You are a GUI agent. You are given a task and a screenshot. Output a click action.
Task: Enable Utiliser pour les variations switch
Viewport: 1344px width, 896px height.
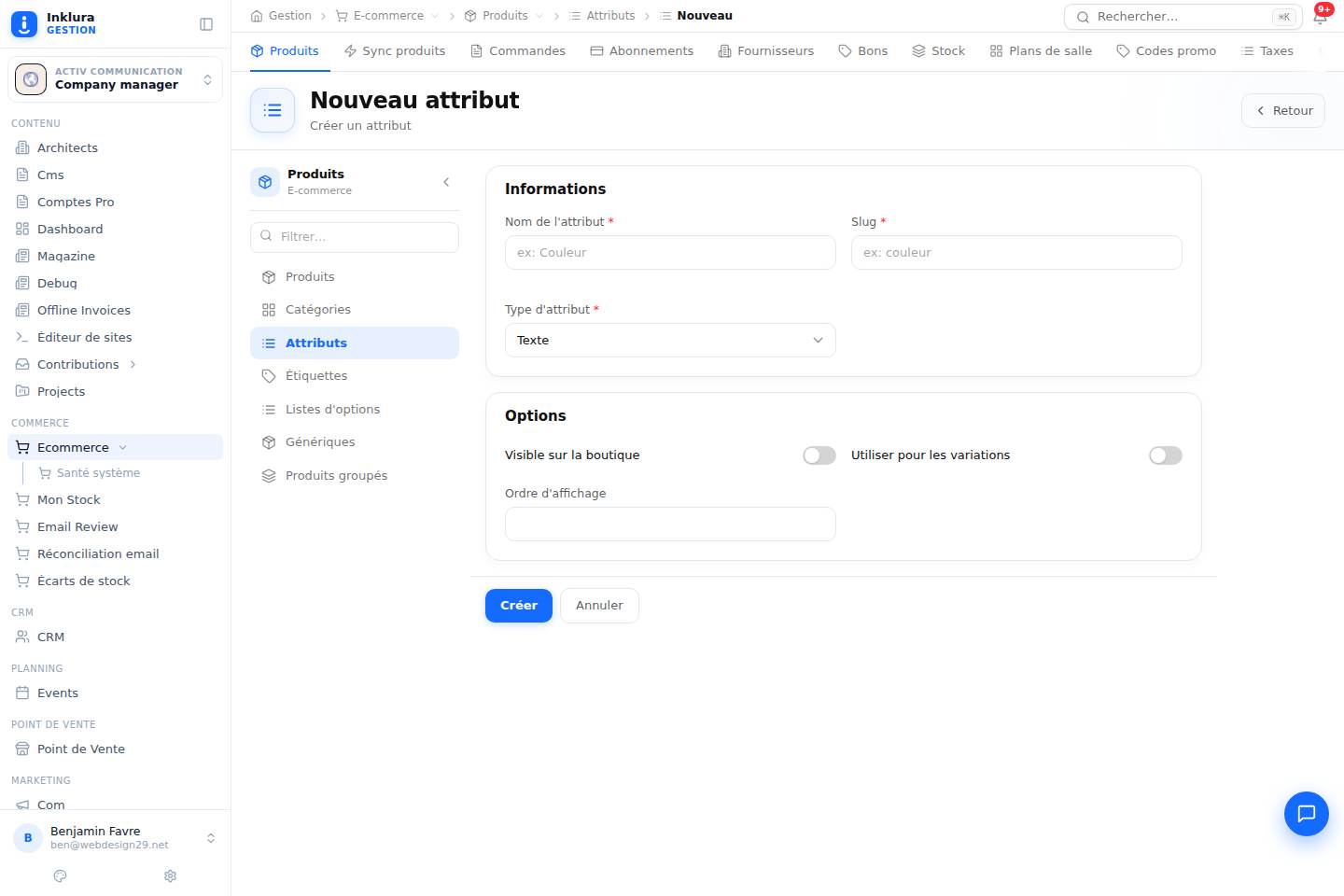1166,455
